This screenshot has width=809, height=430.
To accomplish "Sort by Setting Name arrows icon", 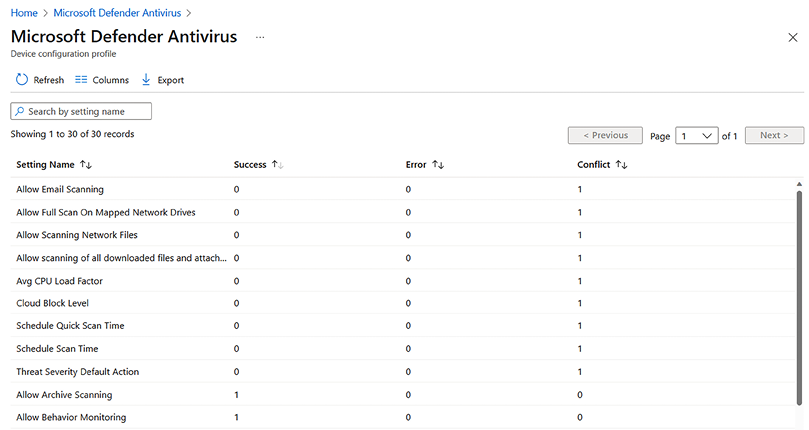I will 86,165.
